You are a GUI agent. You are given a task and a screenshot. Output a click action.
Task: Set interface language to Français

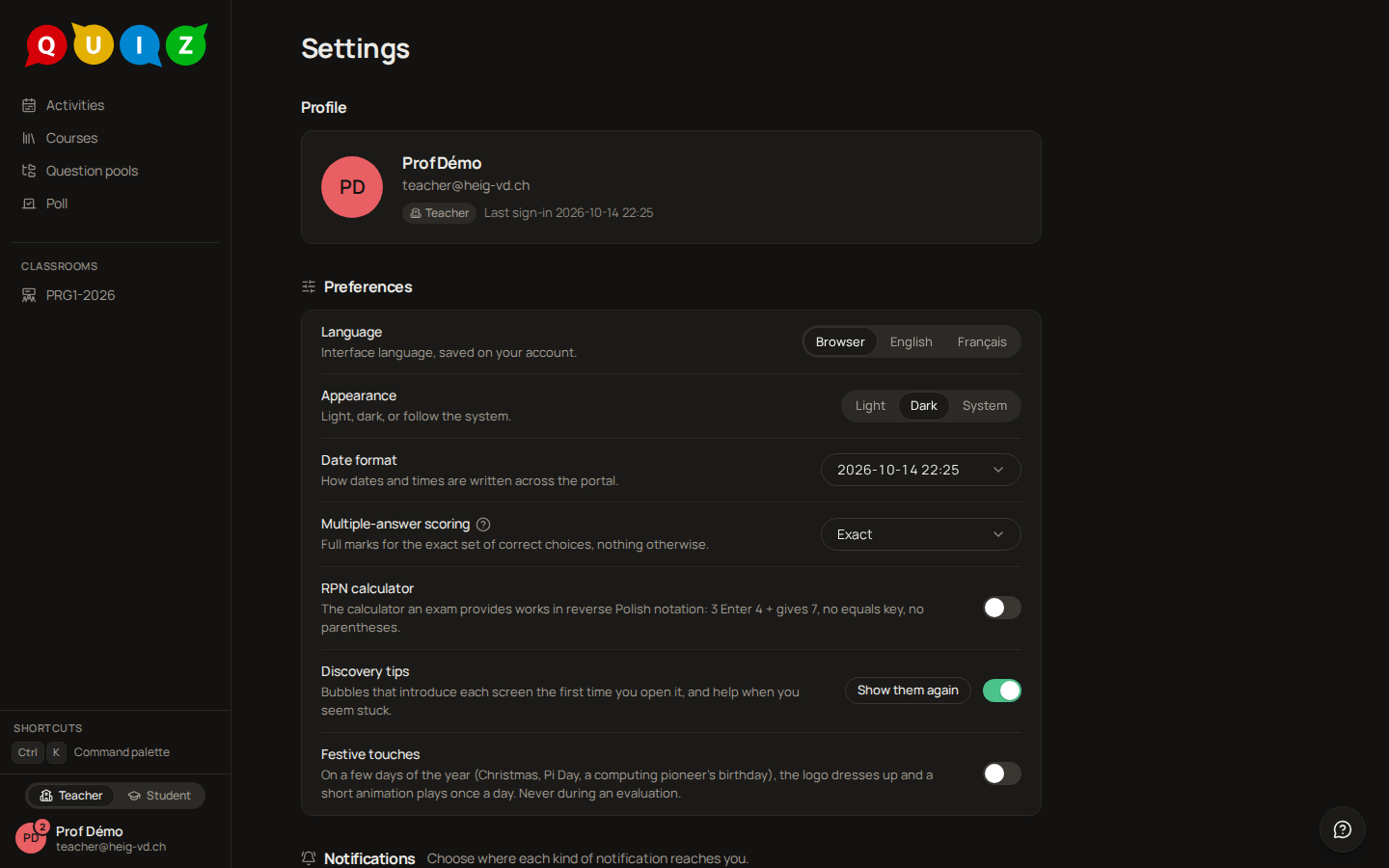[x=982, y=342]
